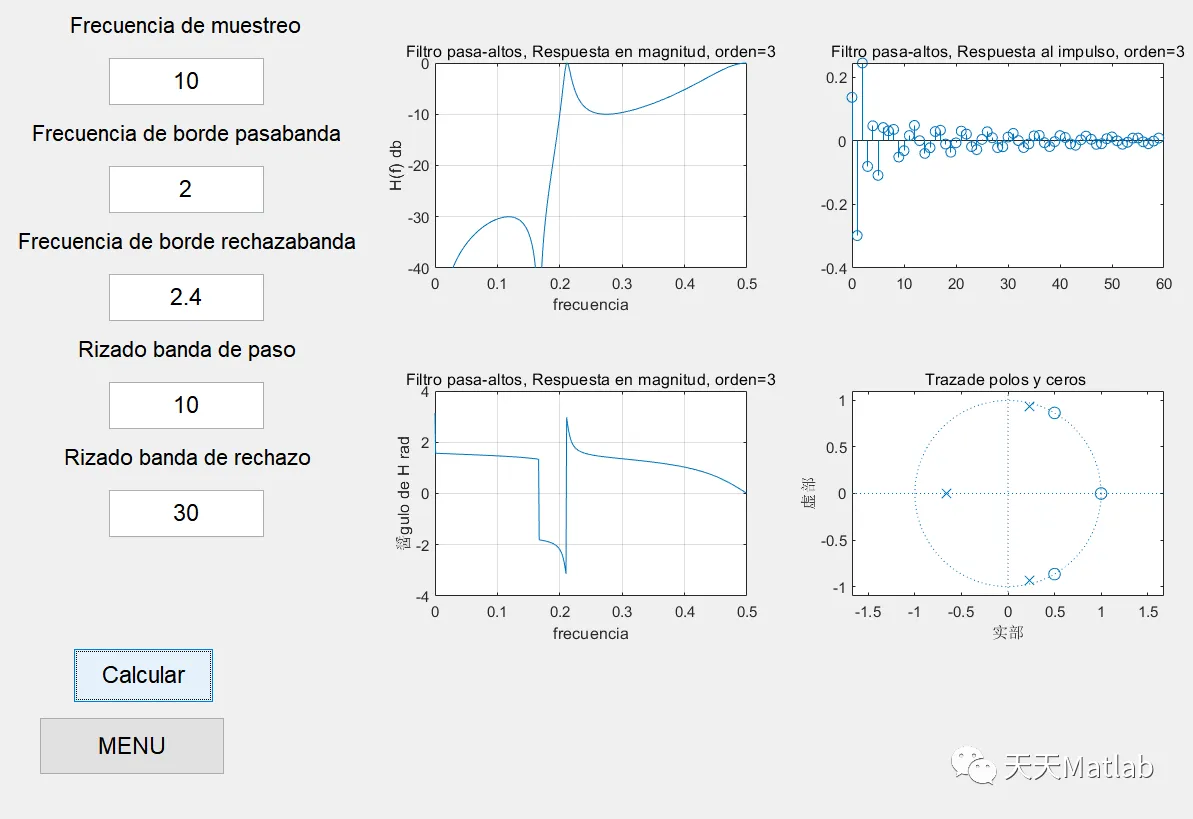This screenshot has width=1193, height=819.
Task: Select the Rizado banda de rechazo field
Action: pyautogui.click(x=186, y=513)
